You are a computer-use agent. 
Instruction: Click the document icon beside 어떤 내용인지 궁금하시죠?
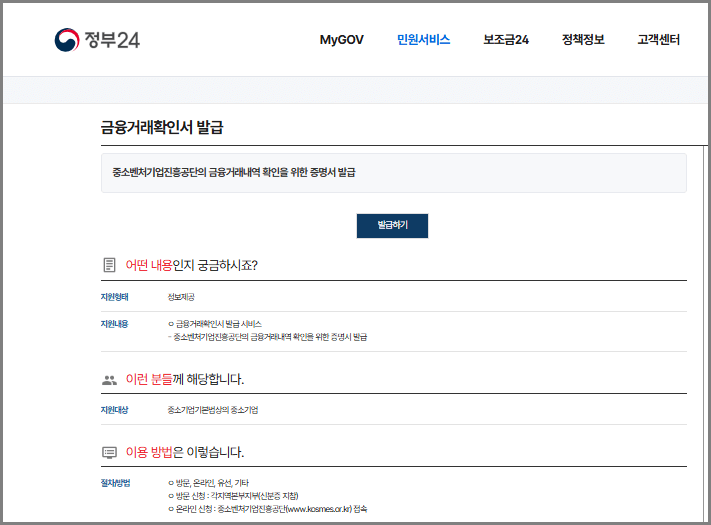click(x=109, y=265)
